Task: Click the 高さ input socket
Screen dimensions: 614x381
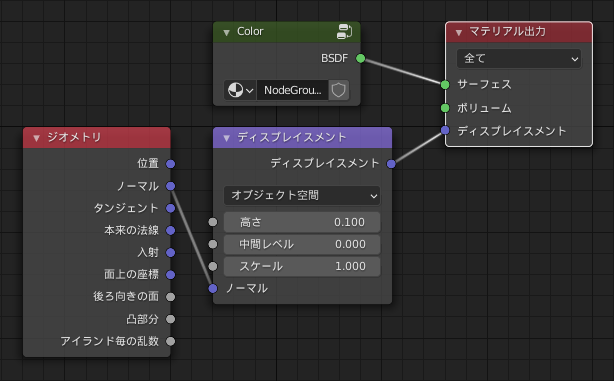Action: (x=213, y=222)
